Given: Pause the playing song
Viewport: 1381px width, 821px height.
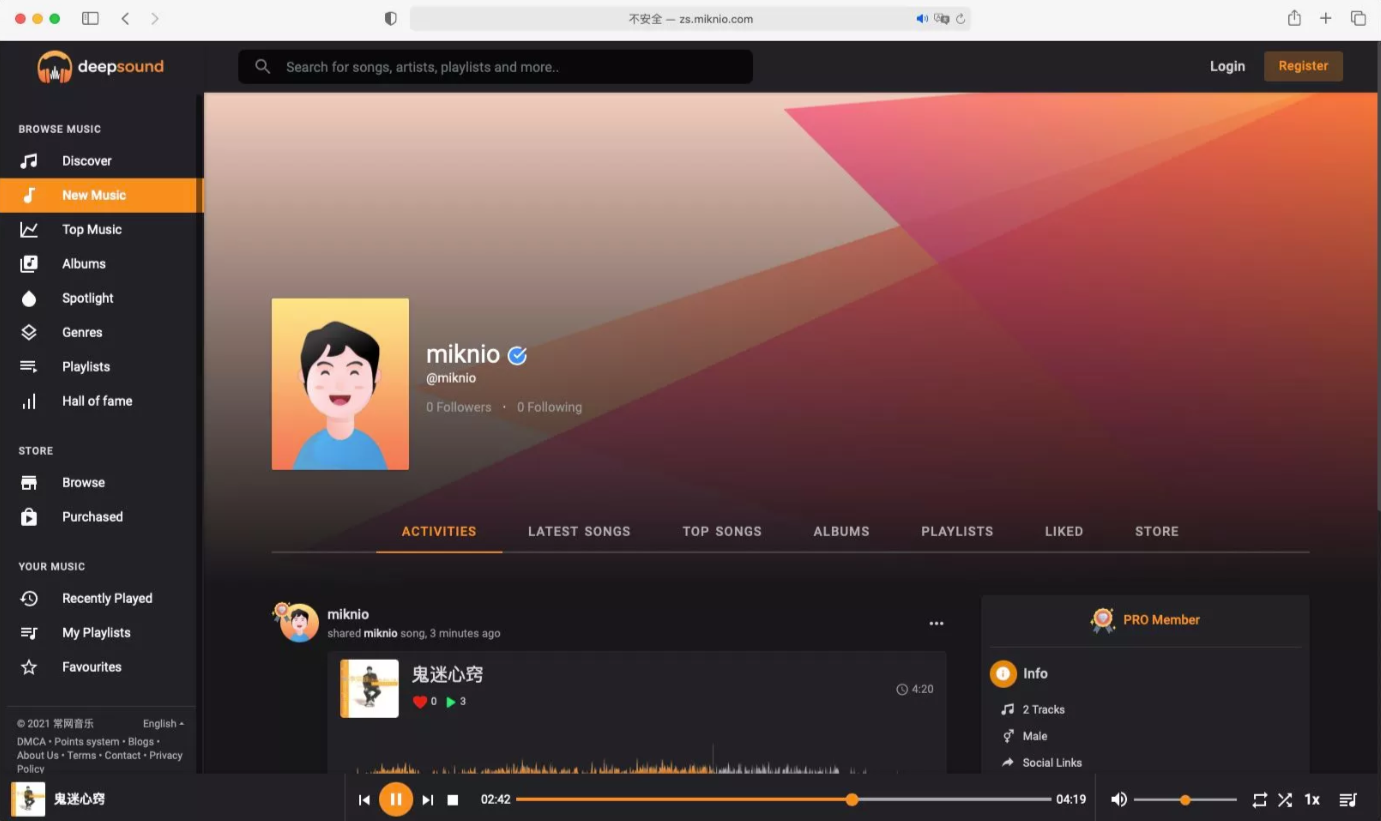Looking at the screenshot, I should click(396, 800).
